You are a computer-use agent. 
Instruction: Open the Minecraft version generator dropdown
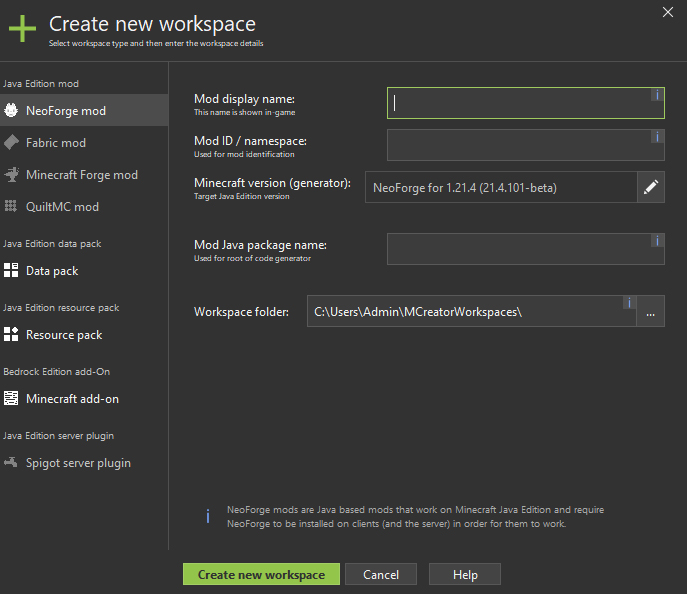pyautogui.click(x=501, y=187)
